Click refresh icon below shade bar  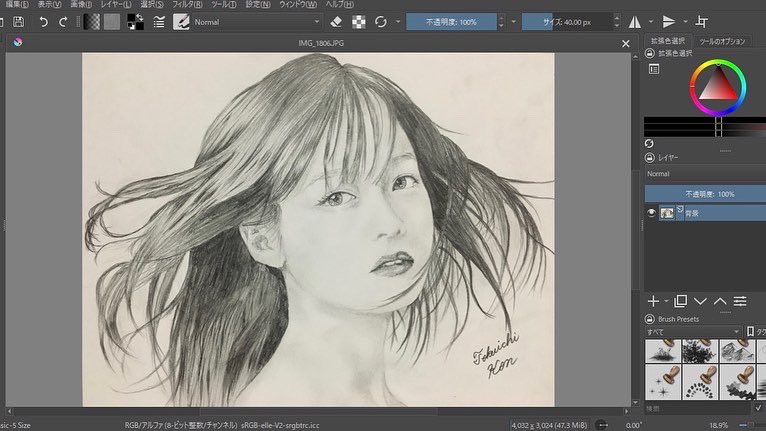[x=649, y=143]
